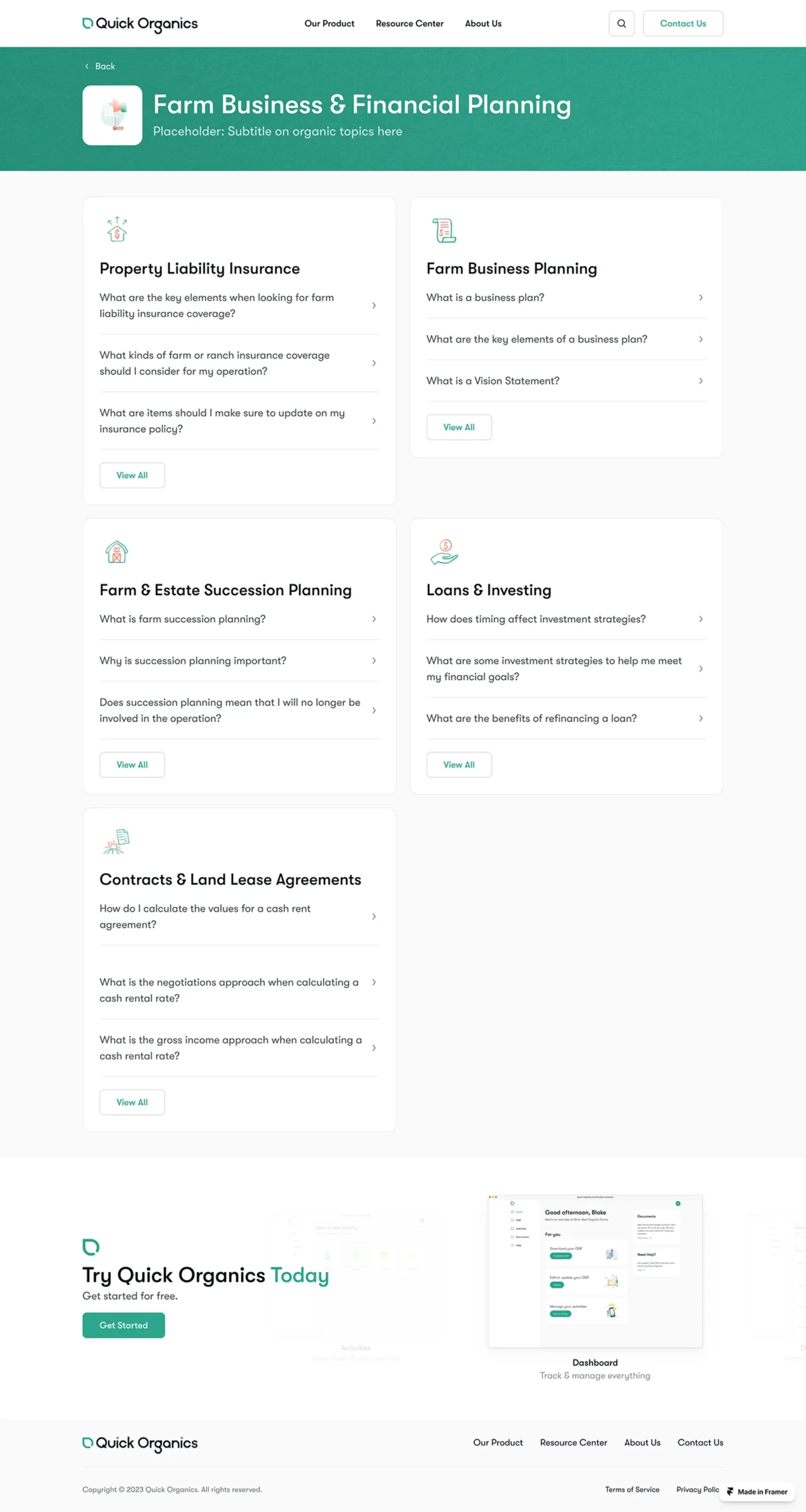Click the Farm & Estate Succession barn icon

[x=117, y=551]
